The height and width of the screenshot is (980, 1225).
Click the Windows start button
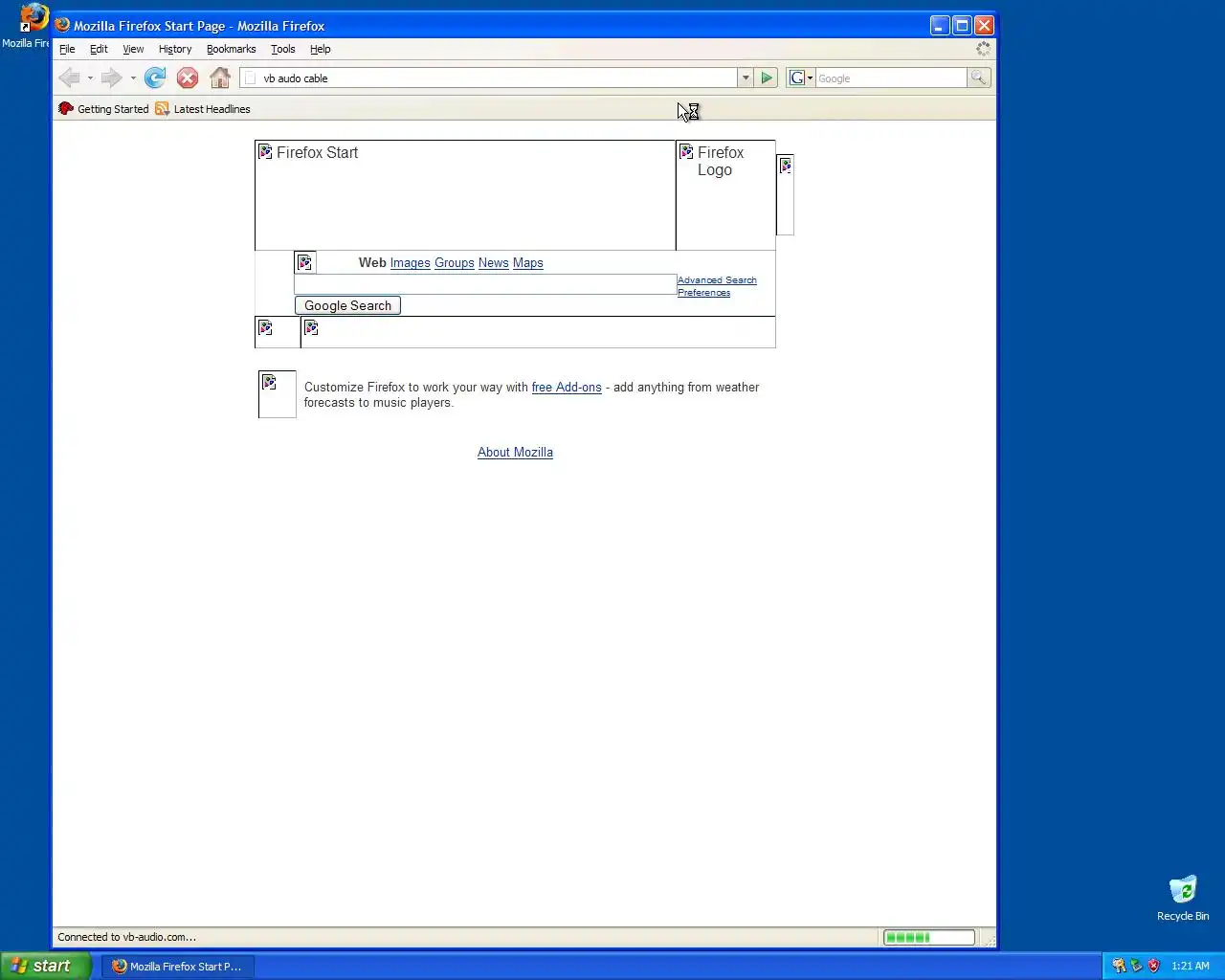click(46, 966)
